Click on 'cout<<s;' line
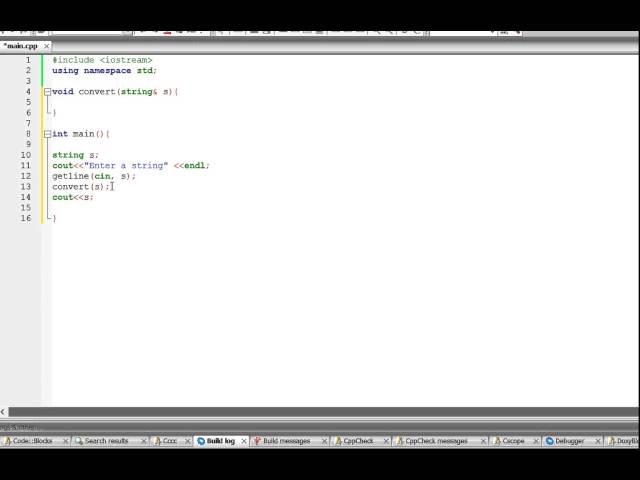 click(x=73, y=197)
